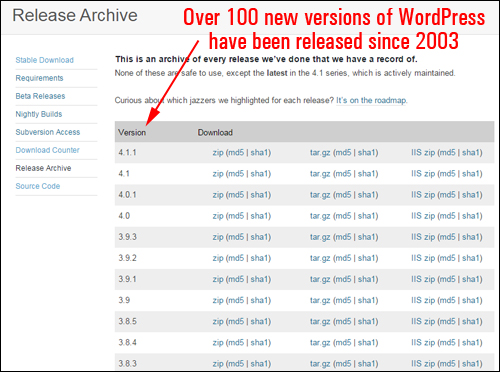Screen dimensions: 500x372
Task: Download the zip for version 4.0.1
Action: coord(218,195)
